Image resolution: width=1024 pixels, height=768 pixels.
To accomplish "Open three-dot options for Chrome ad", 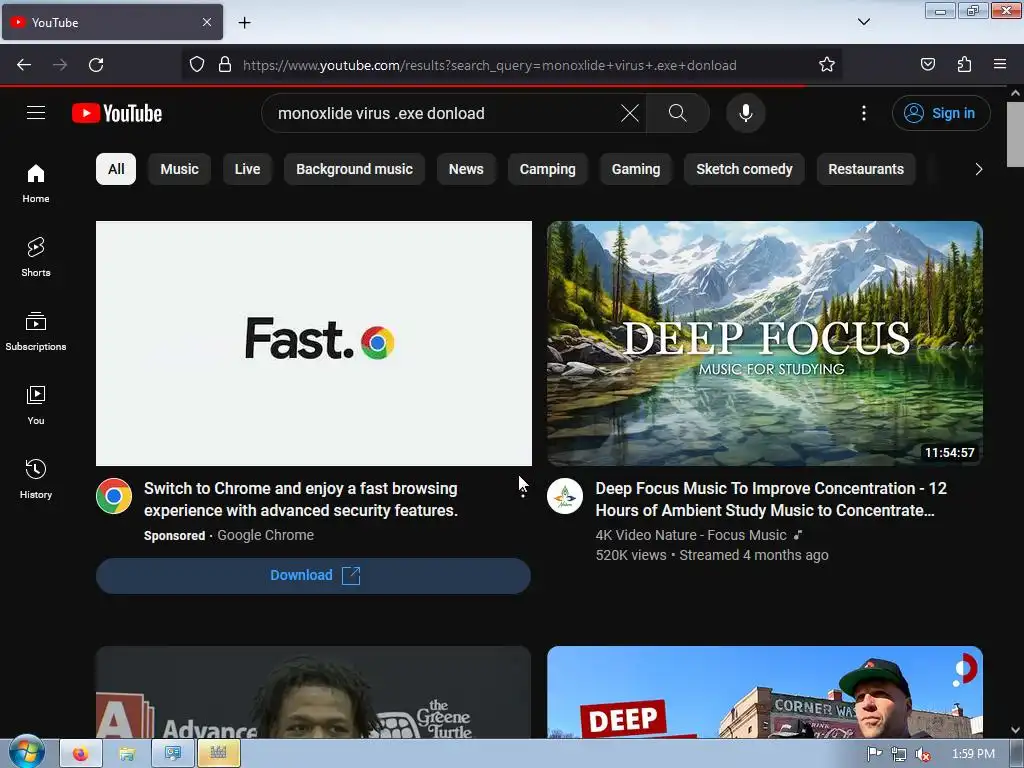I will point(522,488).
